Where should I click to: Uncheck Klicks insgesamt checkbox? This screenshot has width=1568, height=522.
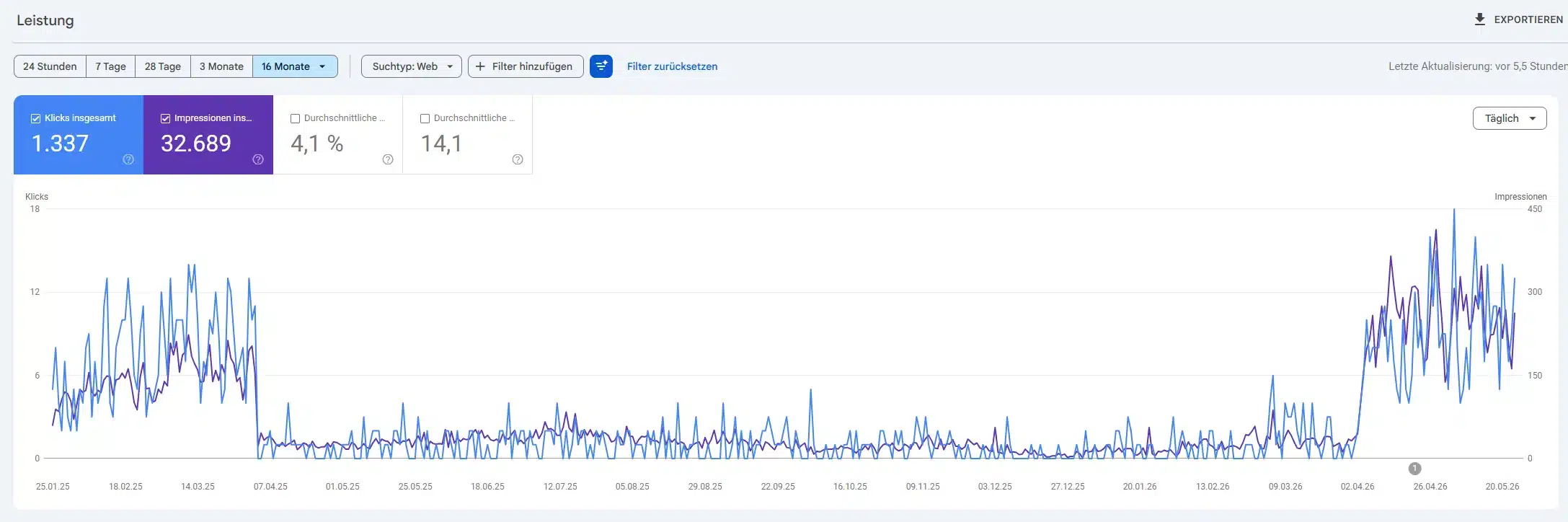35,118
